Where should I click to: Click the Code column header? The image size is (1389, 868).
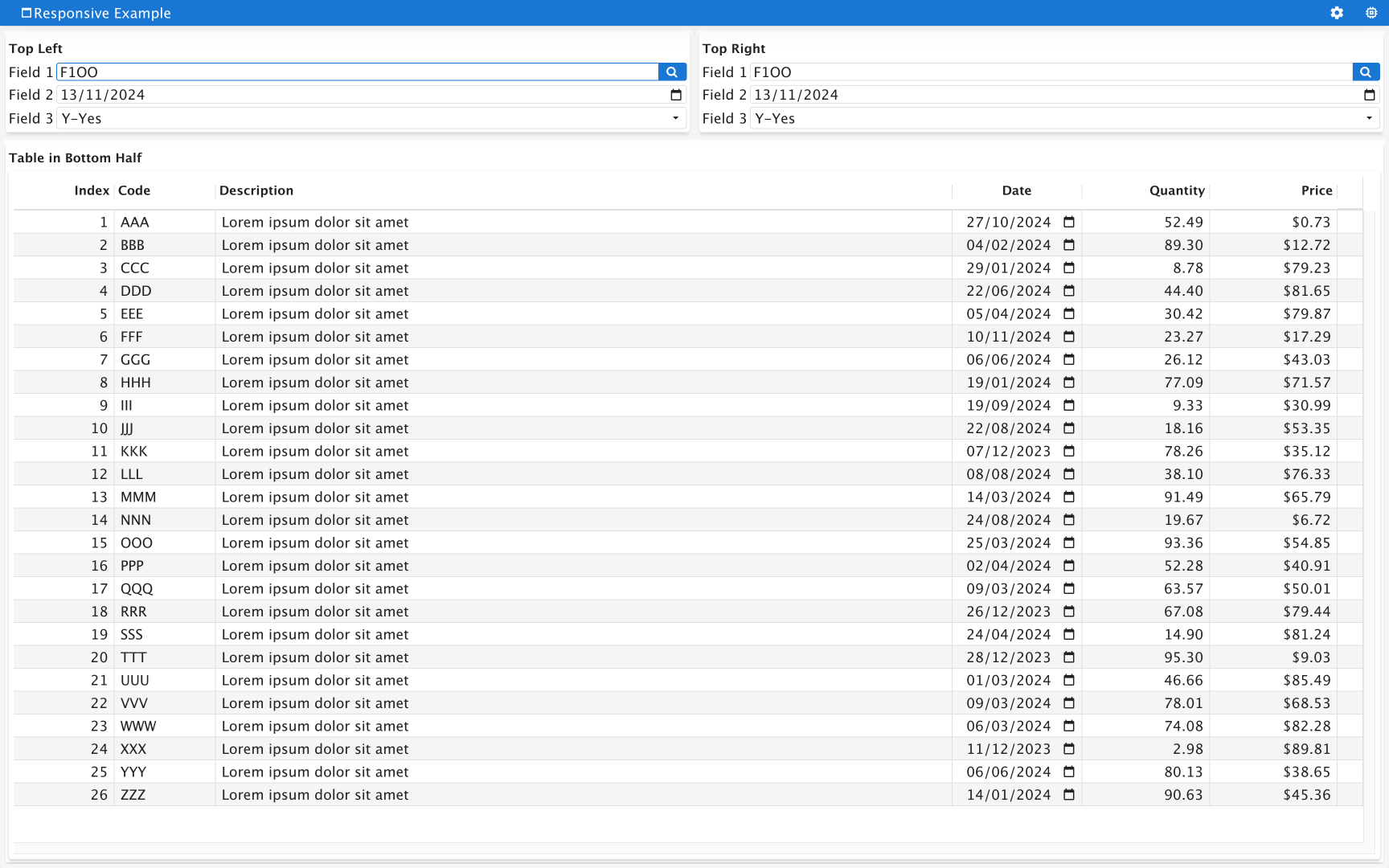pos(134,190)
